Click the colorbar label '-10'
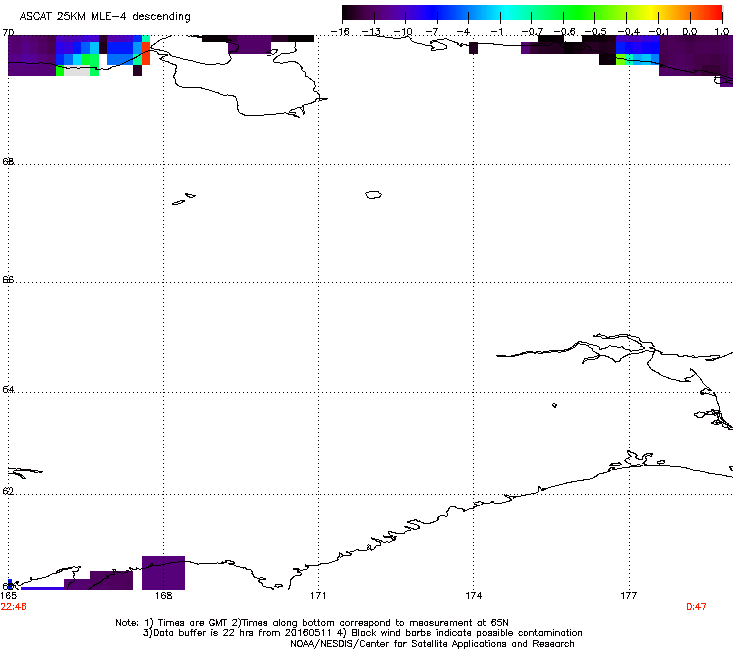The width and height of the screenshot is (740, 650). coord(403,32)
